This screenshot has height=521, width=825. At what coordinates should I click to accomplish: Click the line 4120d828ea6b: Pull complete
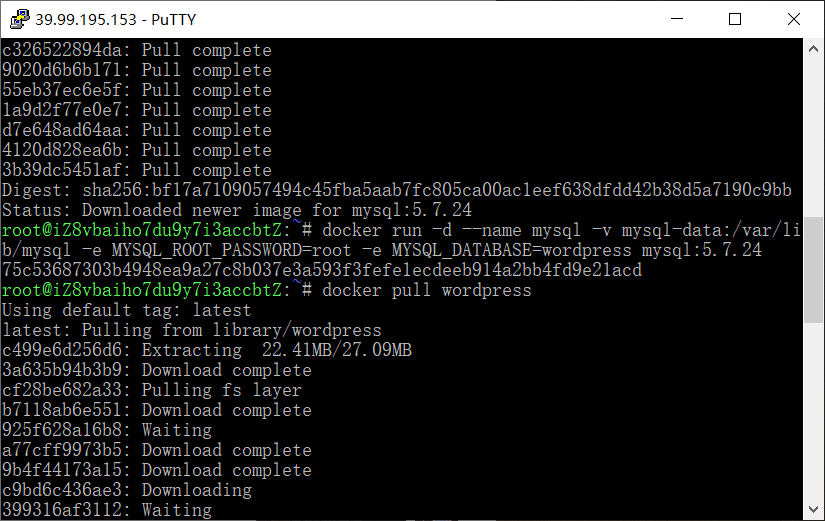[x=137, y=150]
